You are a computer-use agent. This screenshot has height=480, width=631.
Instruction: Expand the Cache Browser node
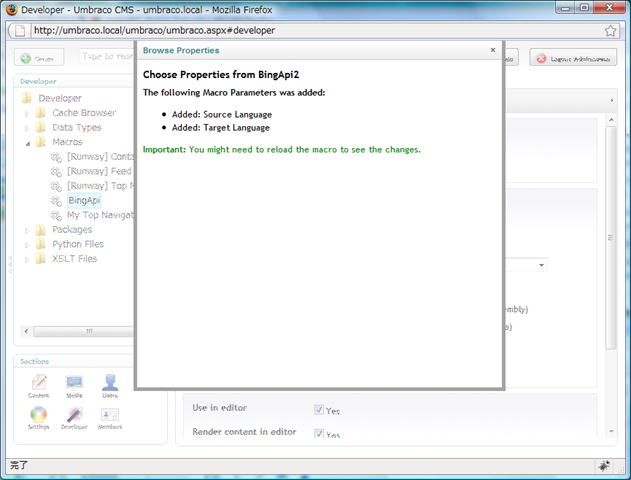pos(27,114)
